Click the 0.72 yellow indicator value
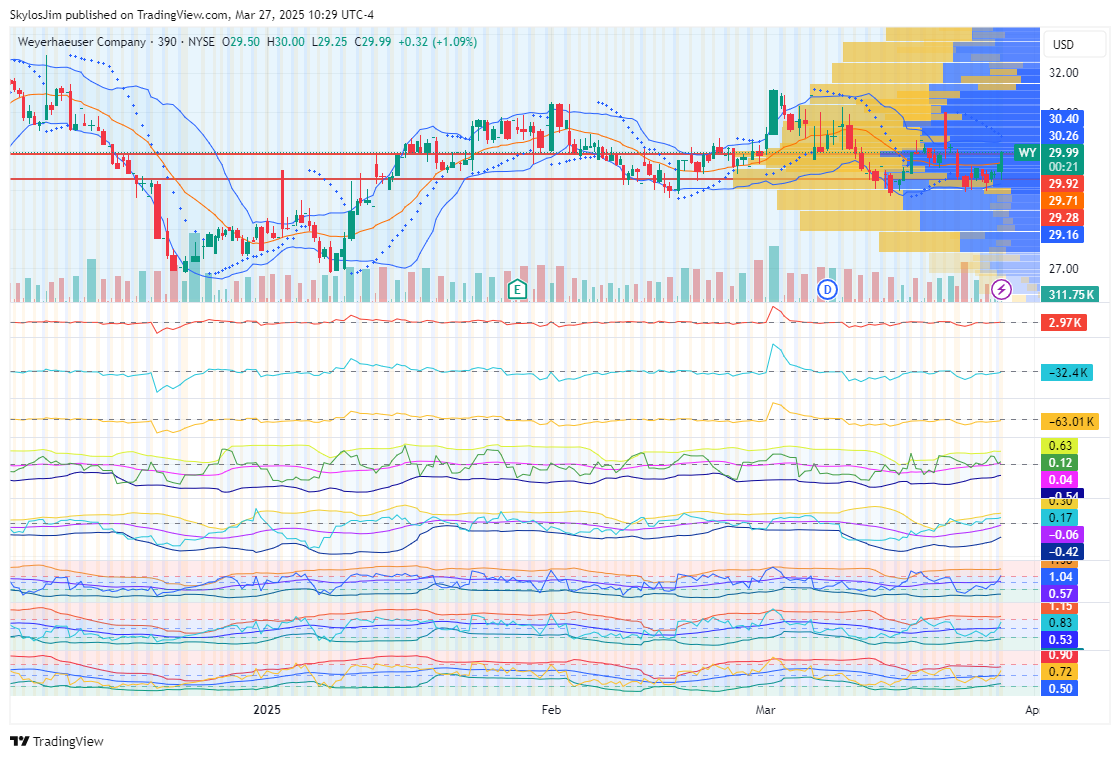Image resolution: width=1120 pixels, height=759 pixels. 1060,672
